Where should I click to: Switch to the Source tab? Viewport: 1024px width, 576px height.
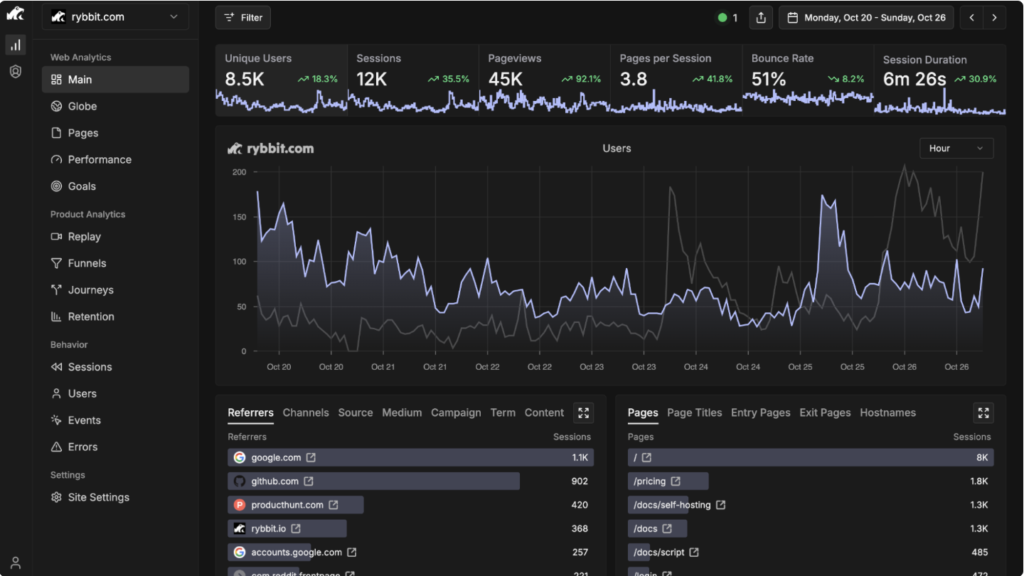355,413
